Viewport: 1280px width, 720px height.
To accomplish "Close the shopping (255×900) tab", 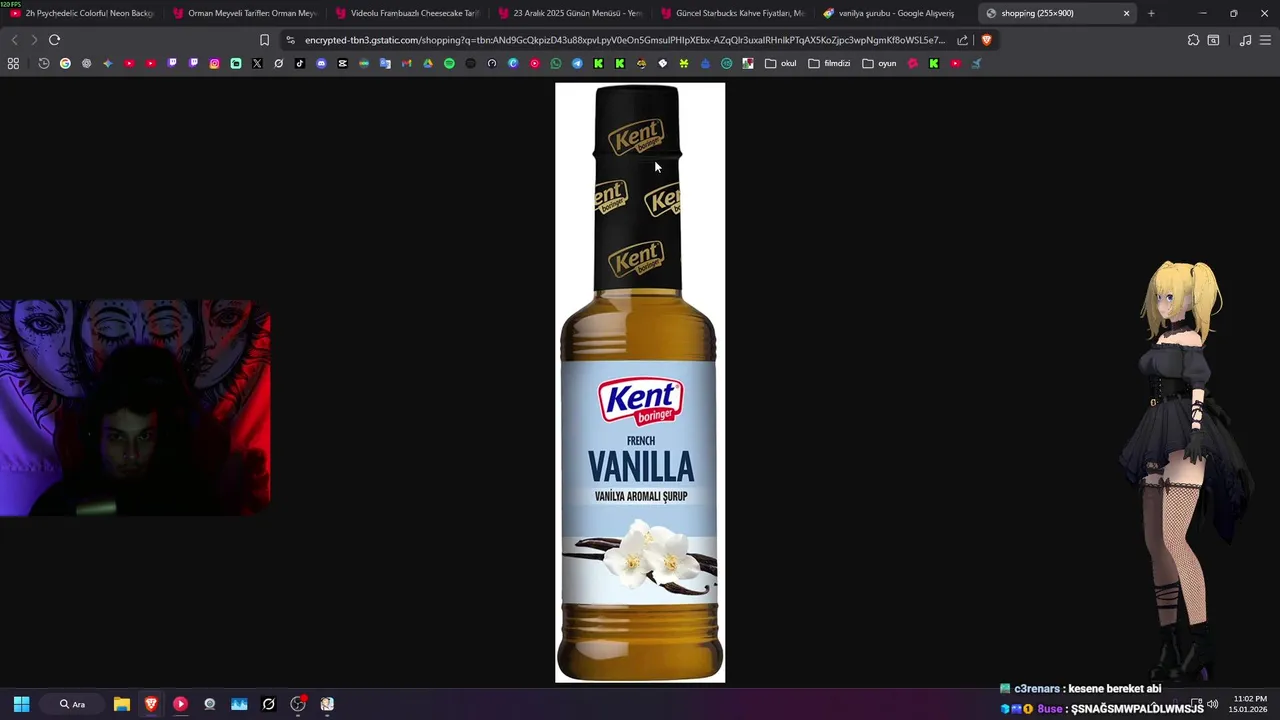I will (x=1126, y=13).
